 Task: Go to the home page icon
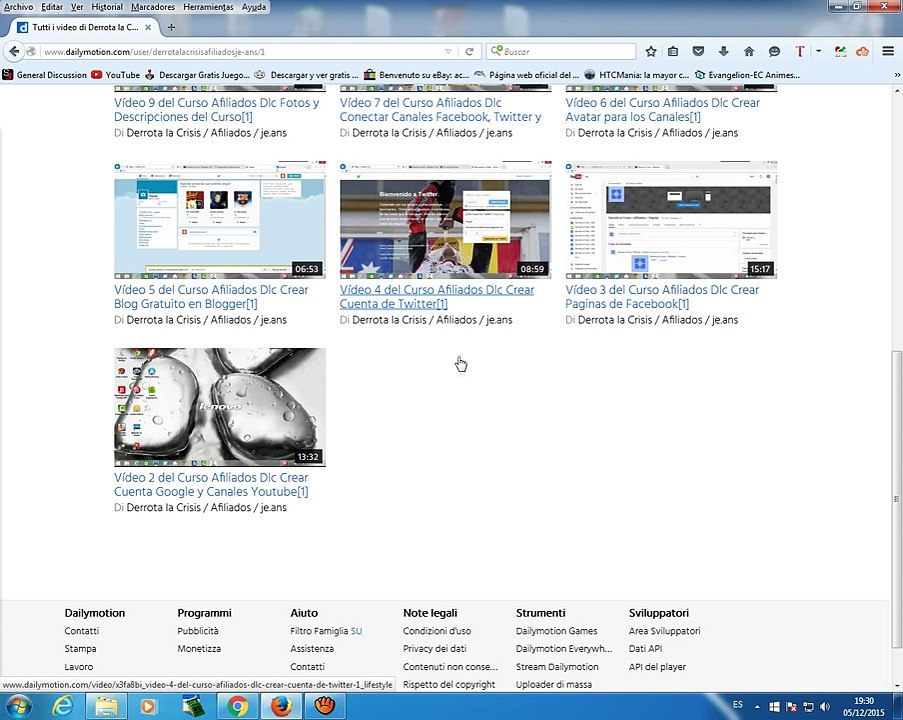(x=749, y=51)
